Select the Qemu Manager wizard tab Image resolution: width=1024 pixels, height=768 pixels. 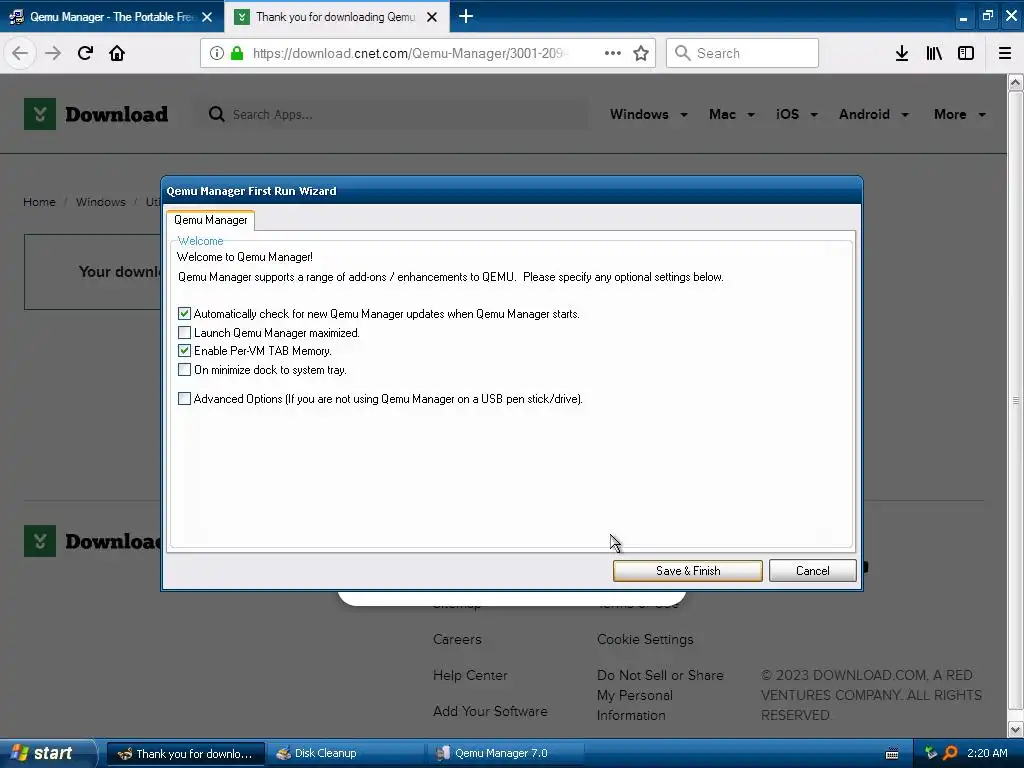210,220
